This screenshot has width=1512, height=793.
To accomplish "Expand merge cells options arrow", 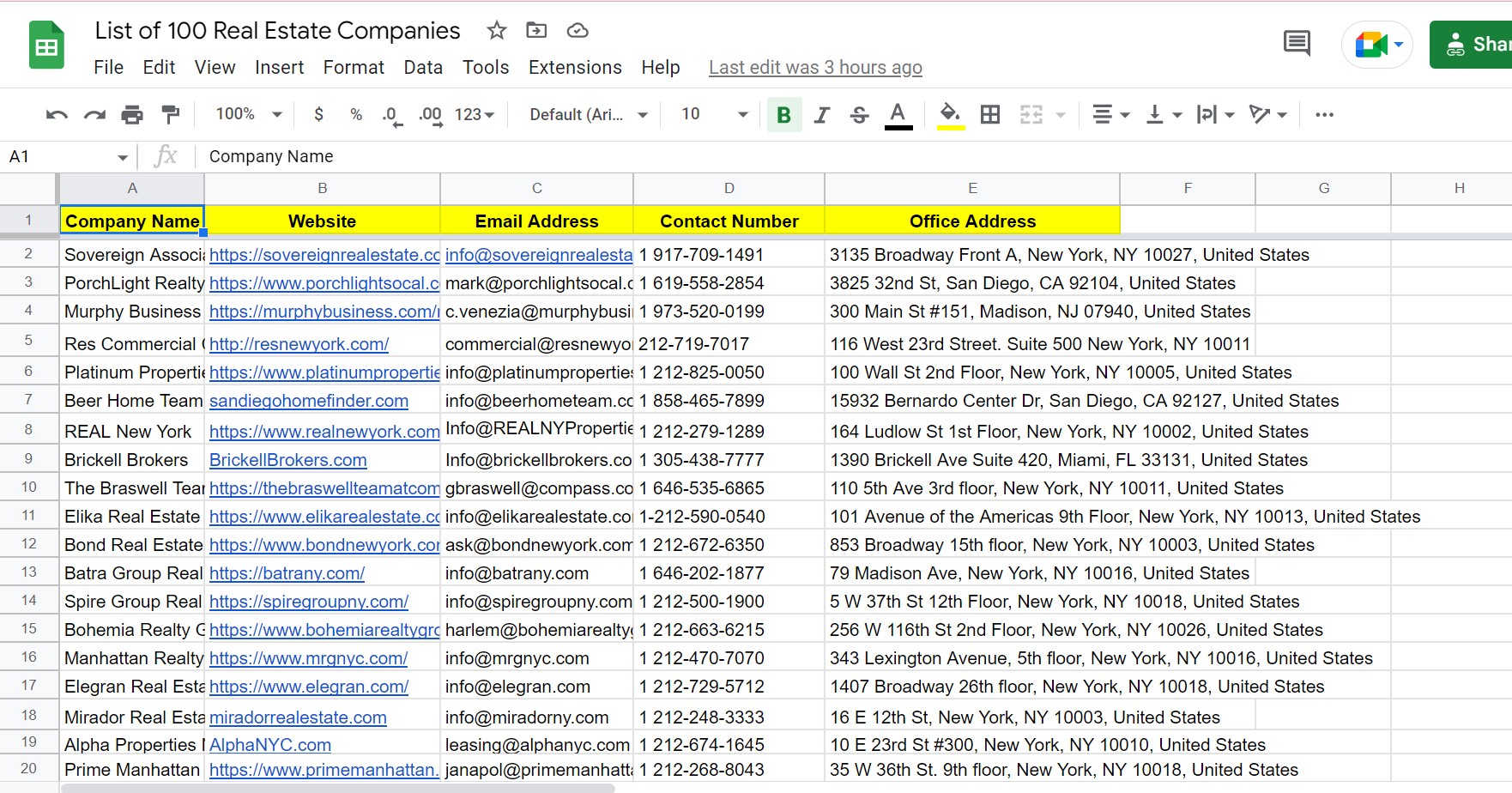I will pyautogui.click(x=1061, y=115).
